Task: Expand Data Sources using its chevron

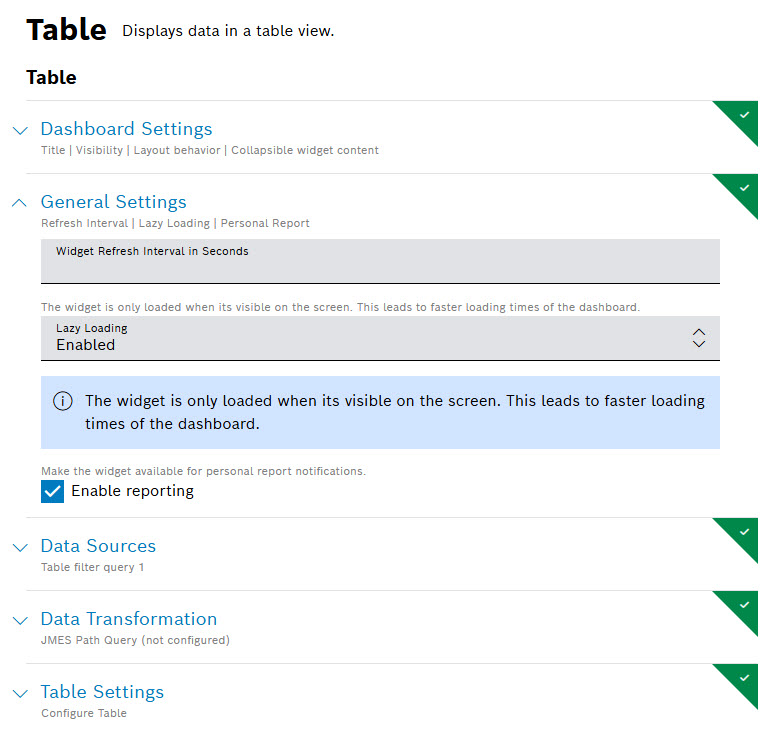Action: click(20, 547)
